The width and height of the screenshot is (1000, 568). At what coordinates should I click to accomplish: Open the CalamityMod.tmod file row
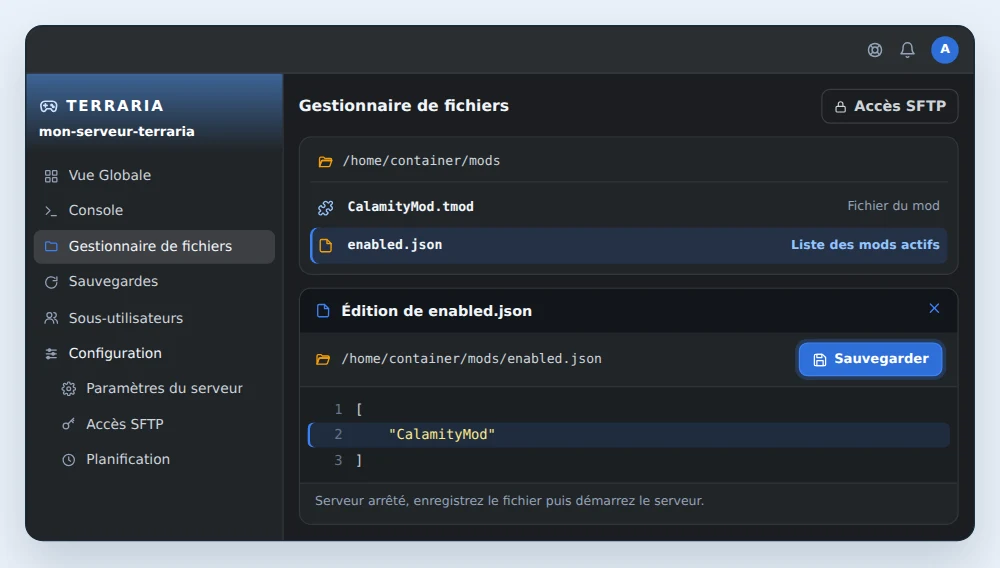629,206
